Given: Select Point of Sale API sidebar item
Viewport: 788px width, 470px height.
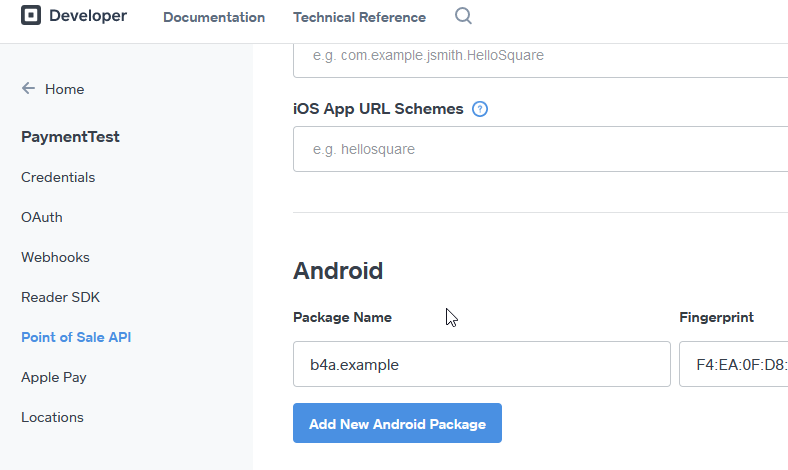Looking at the screenshot, I should click(76, 337).
